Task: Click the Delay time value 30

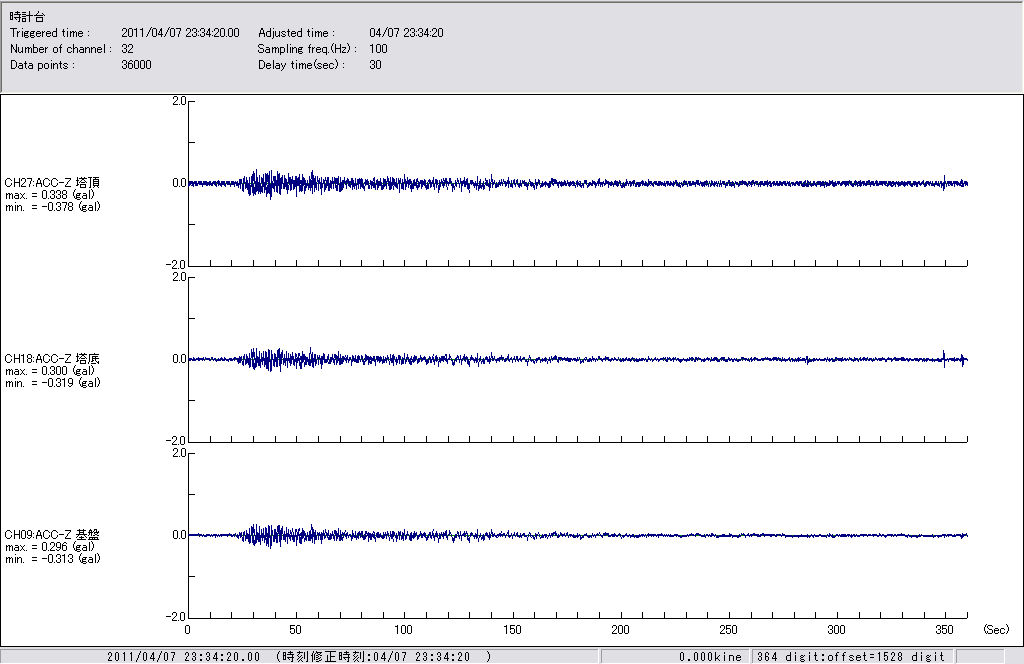Action: pos(375,65)
